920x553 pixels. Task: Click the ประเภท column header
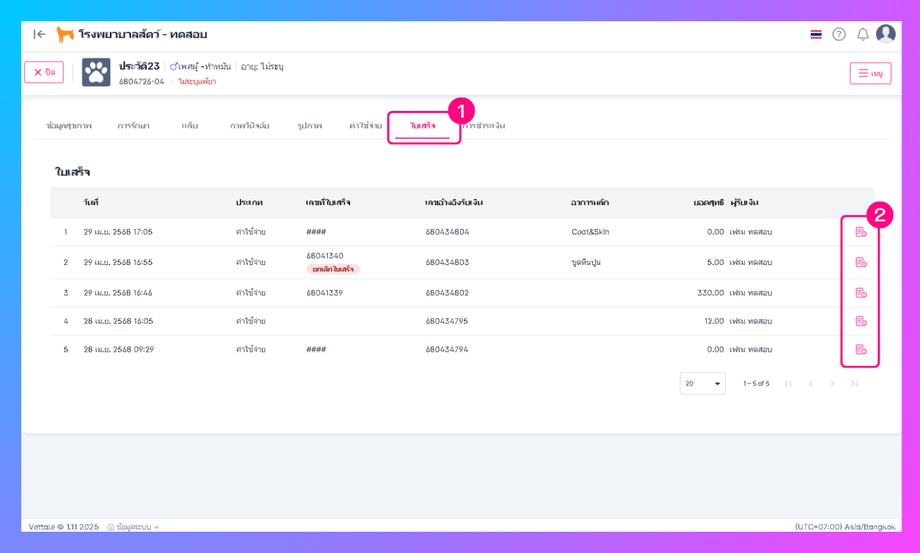coord(249,202)
